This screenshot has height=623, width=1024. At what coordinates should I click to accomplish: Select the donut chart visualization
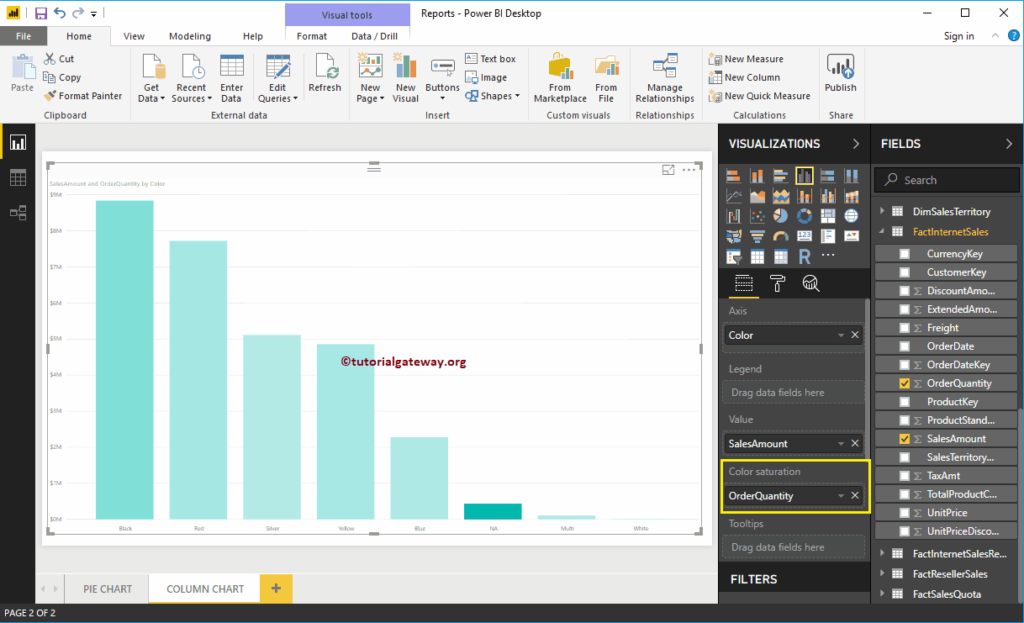click(x=804, y=216)
